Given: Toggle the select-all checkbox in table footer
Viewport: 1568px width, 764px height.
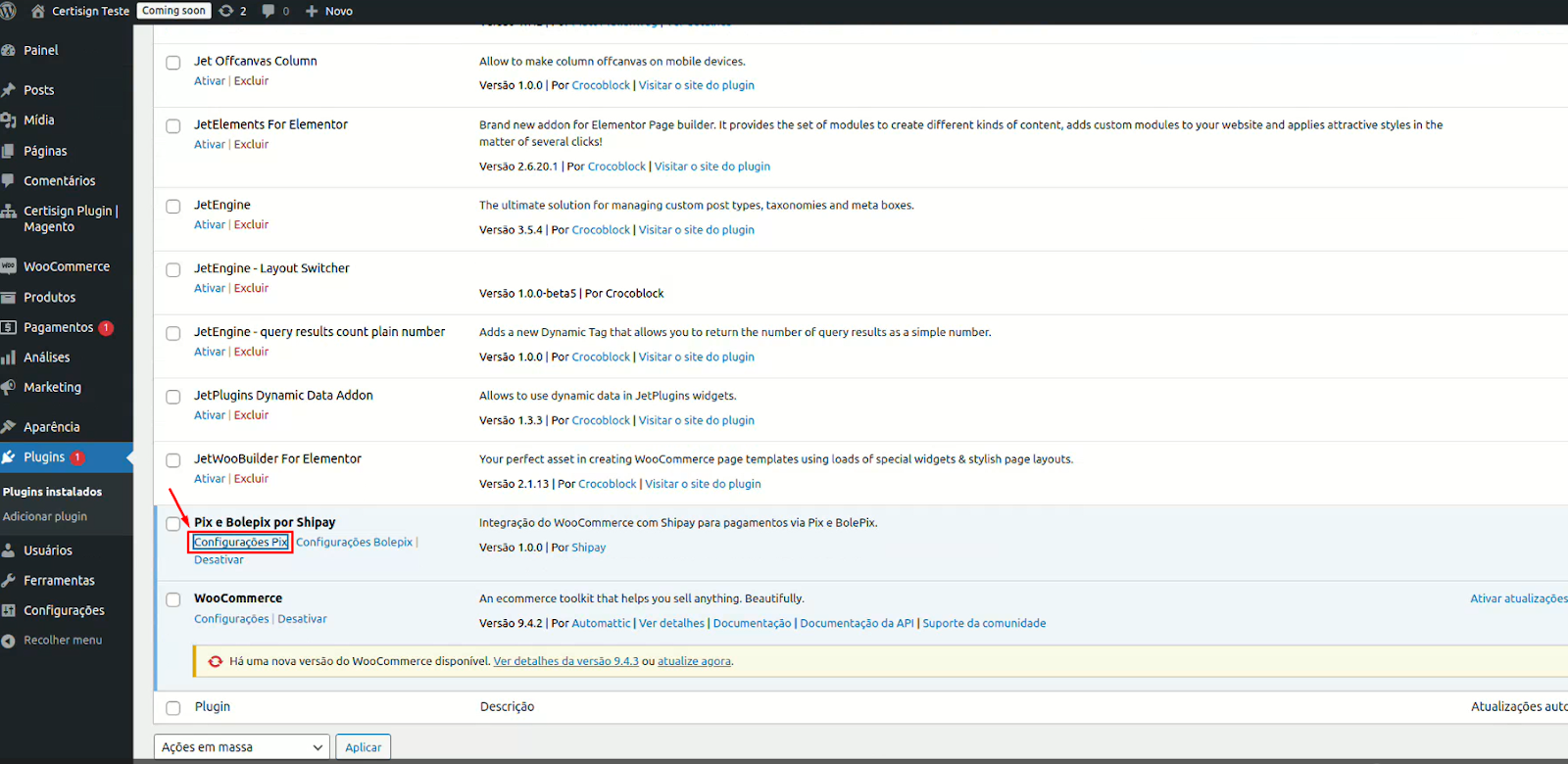Looking at the screenshot, I should point(173,708).
